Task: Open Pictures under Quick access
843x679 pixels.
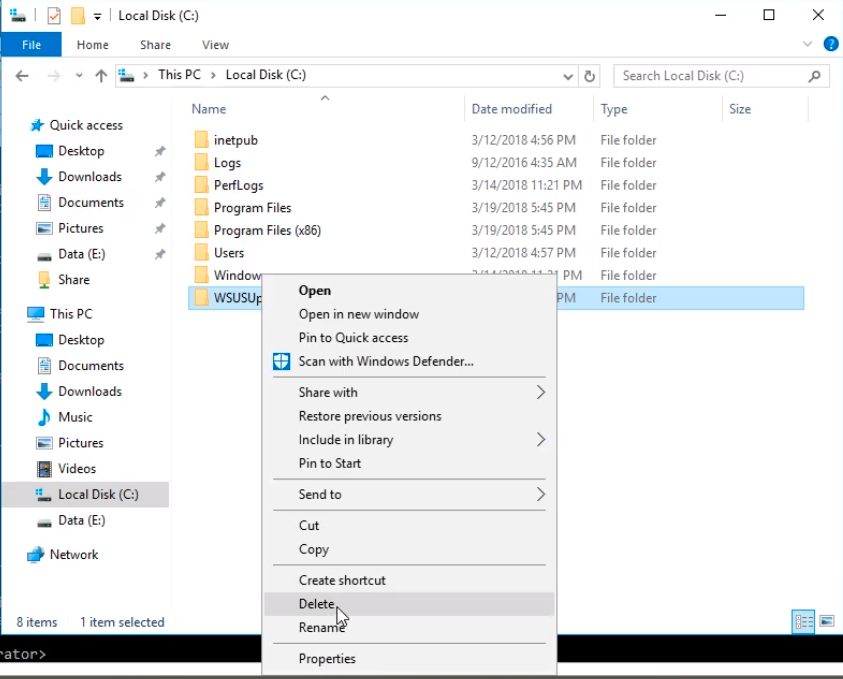Action: tap(80, 228)
